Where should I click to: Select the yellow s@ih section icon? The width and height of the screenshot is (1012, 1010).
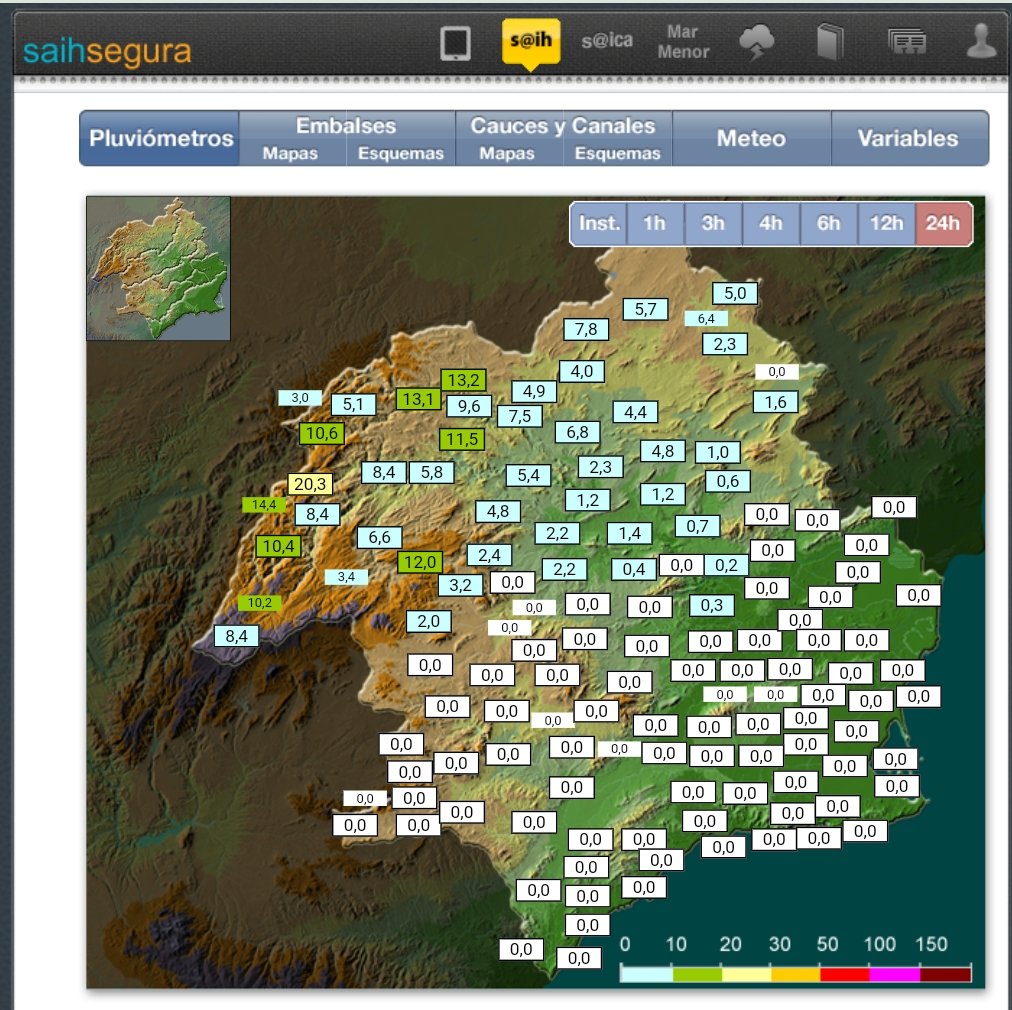coord(531,42)
